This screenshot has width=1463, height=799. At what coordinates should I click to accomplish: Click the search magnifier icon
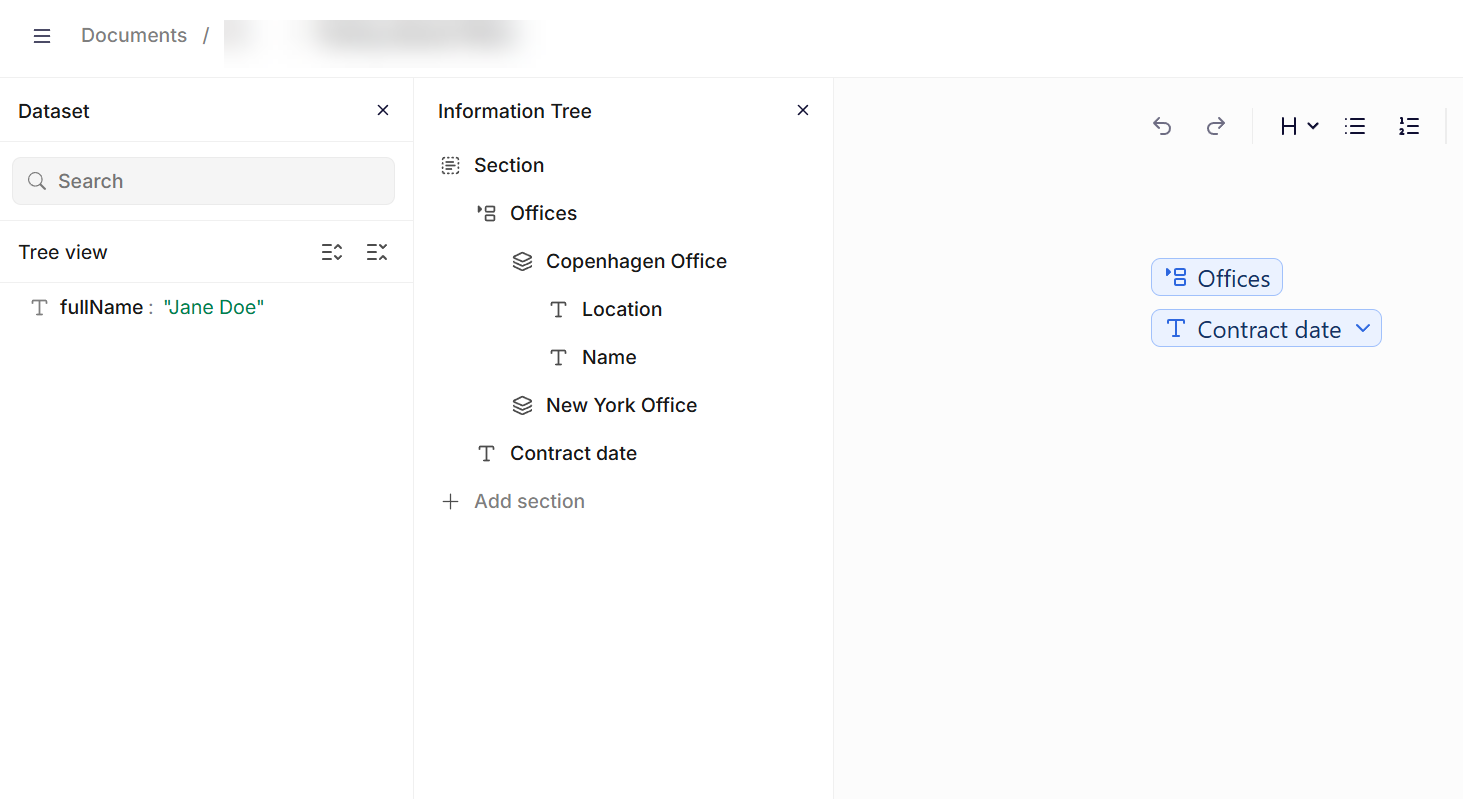pyautogui.click(x=37, y=181)
